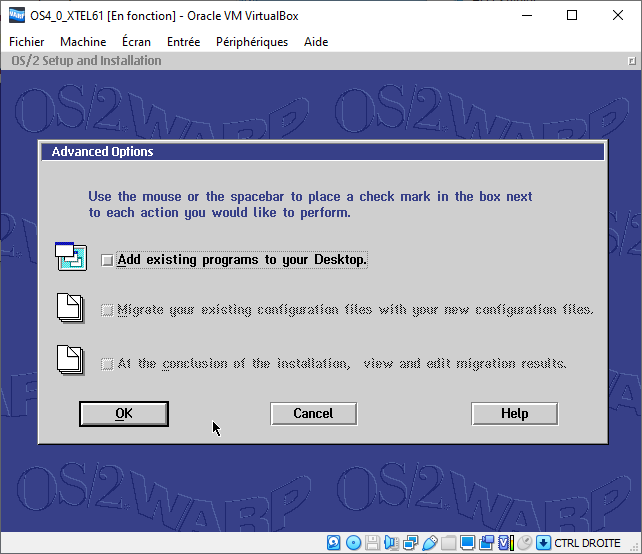This screenshot has width=642, height=554.
Task: Click the shared folders status icon
Action: click(448, 543)
